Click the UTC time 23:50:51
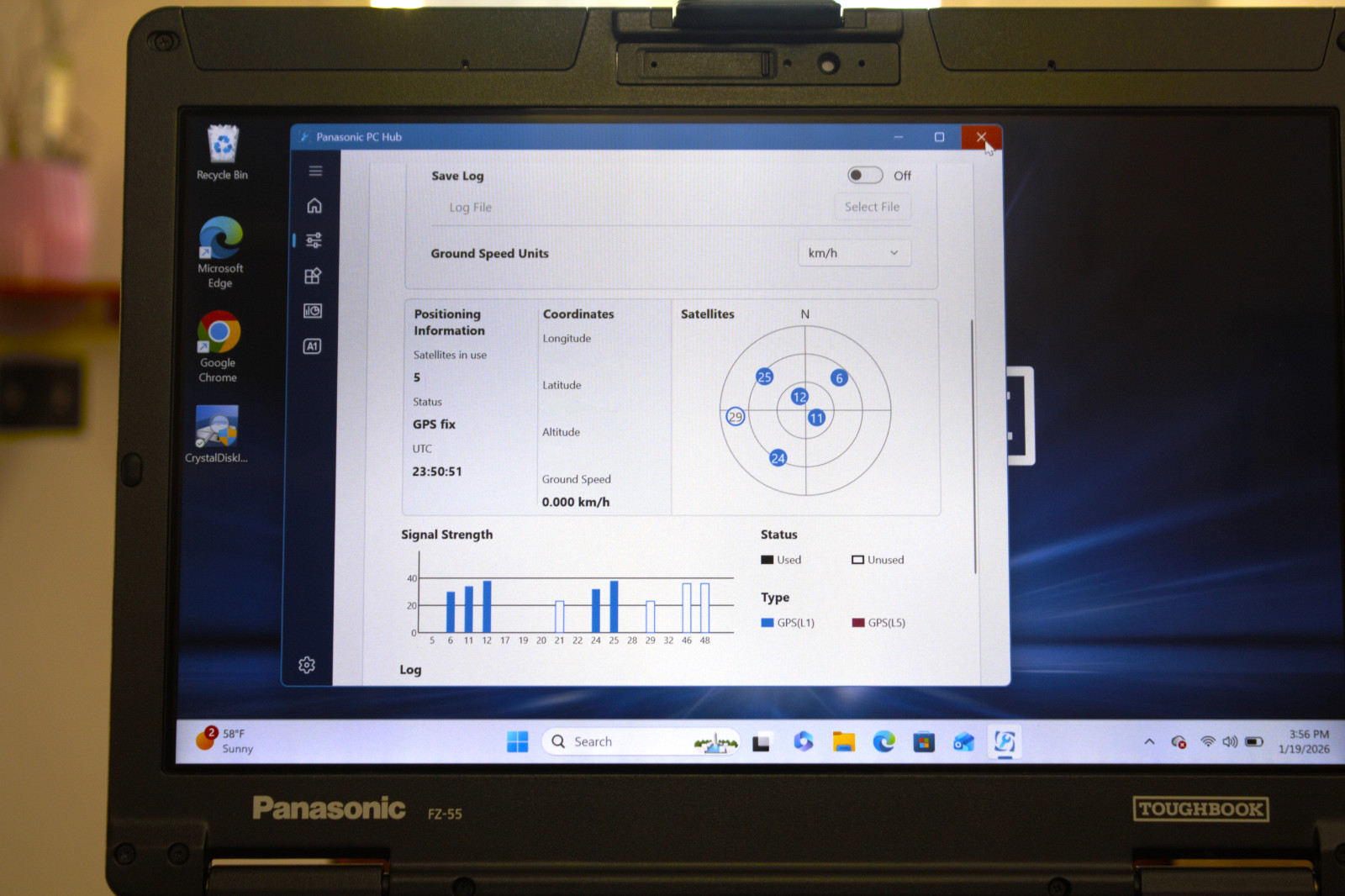Viewport: 1345px width, 896px height. tap(437, 472)
